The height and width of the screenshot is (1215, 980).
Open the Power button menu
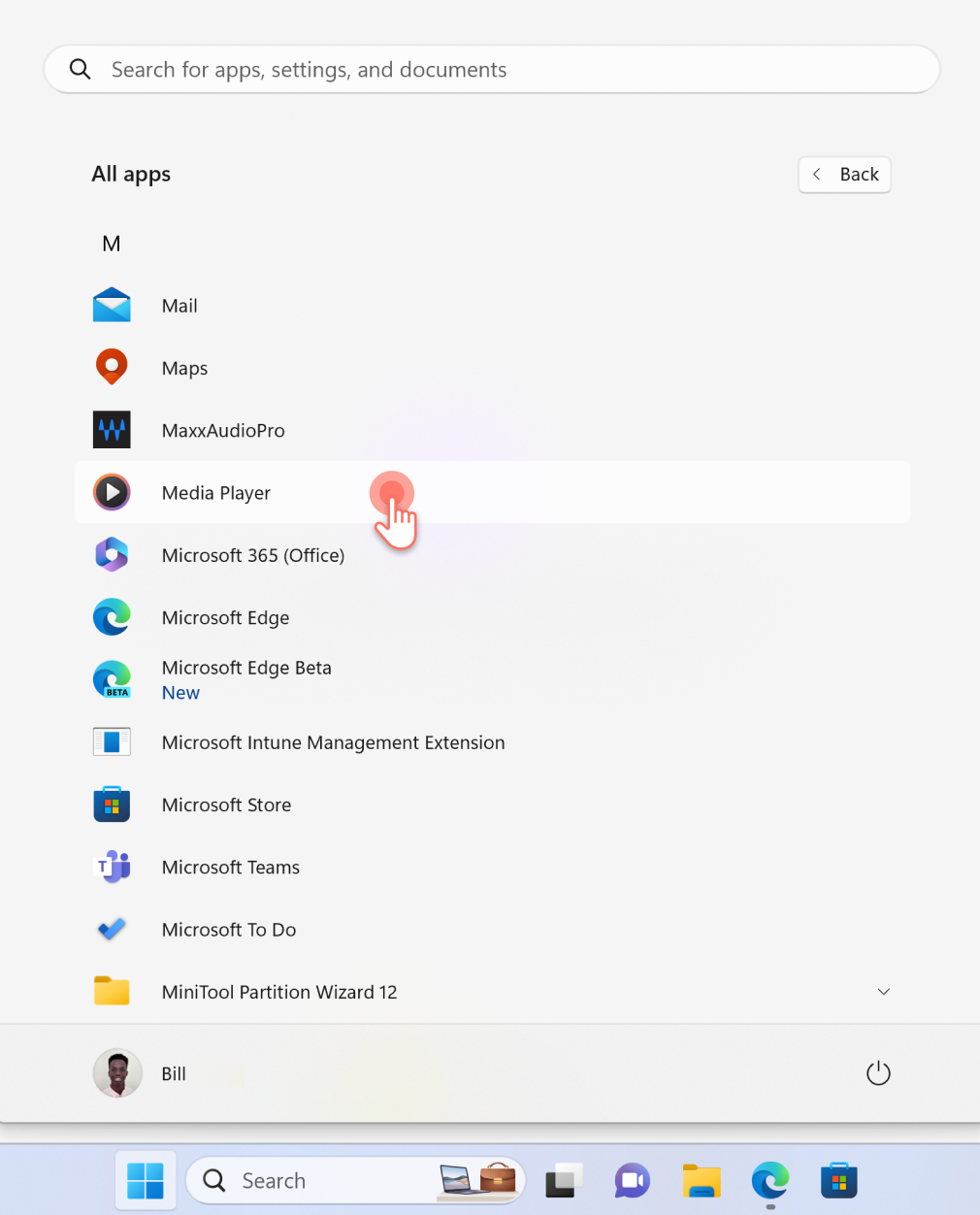(x=878, y=1073)
